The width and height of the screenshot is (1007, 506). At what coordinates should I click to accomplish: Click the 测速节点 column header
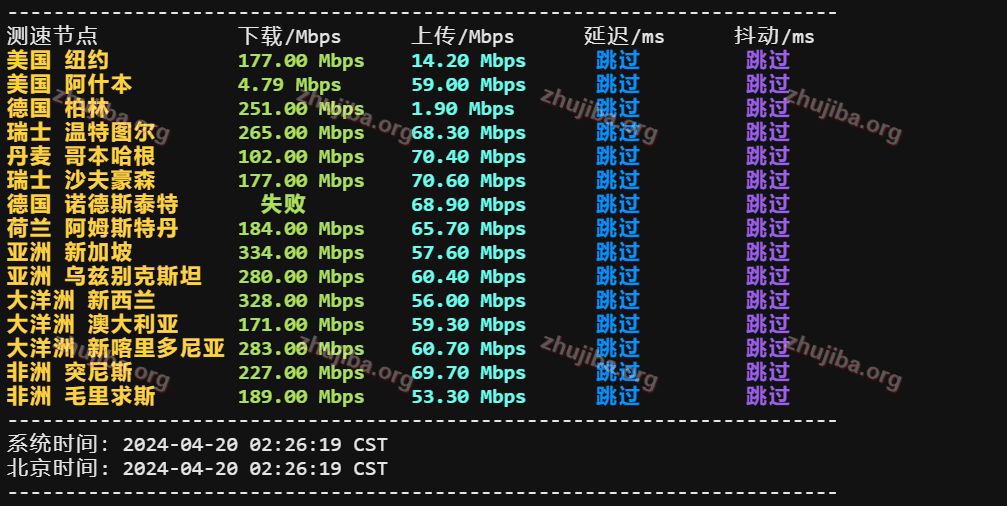[52, 36]
